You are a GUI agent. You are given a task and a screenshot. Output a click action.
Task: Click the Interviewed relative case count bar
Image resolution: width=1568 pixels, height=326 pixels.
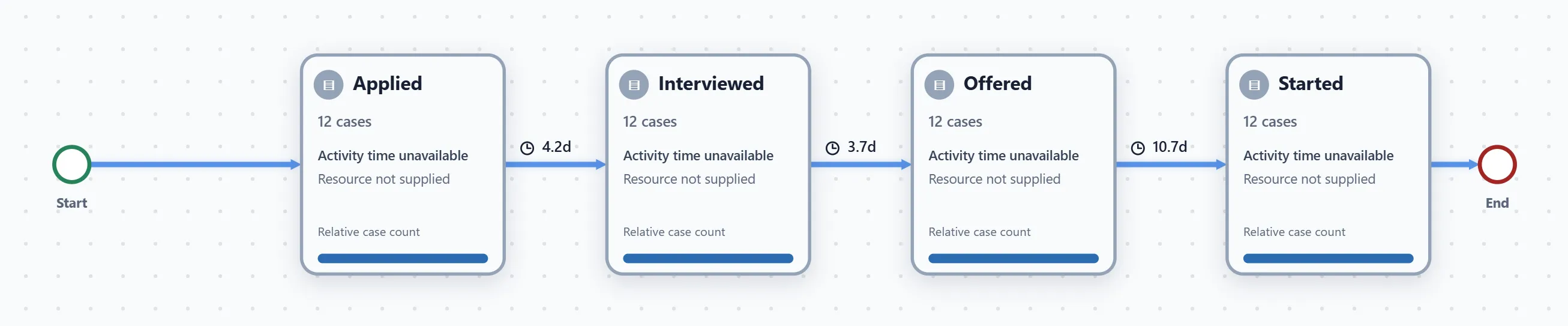(708, 258)
